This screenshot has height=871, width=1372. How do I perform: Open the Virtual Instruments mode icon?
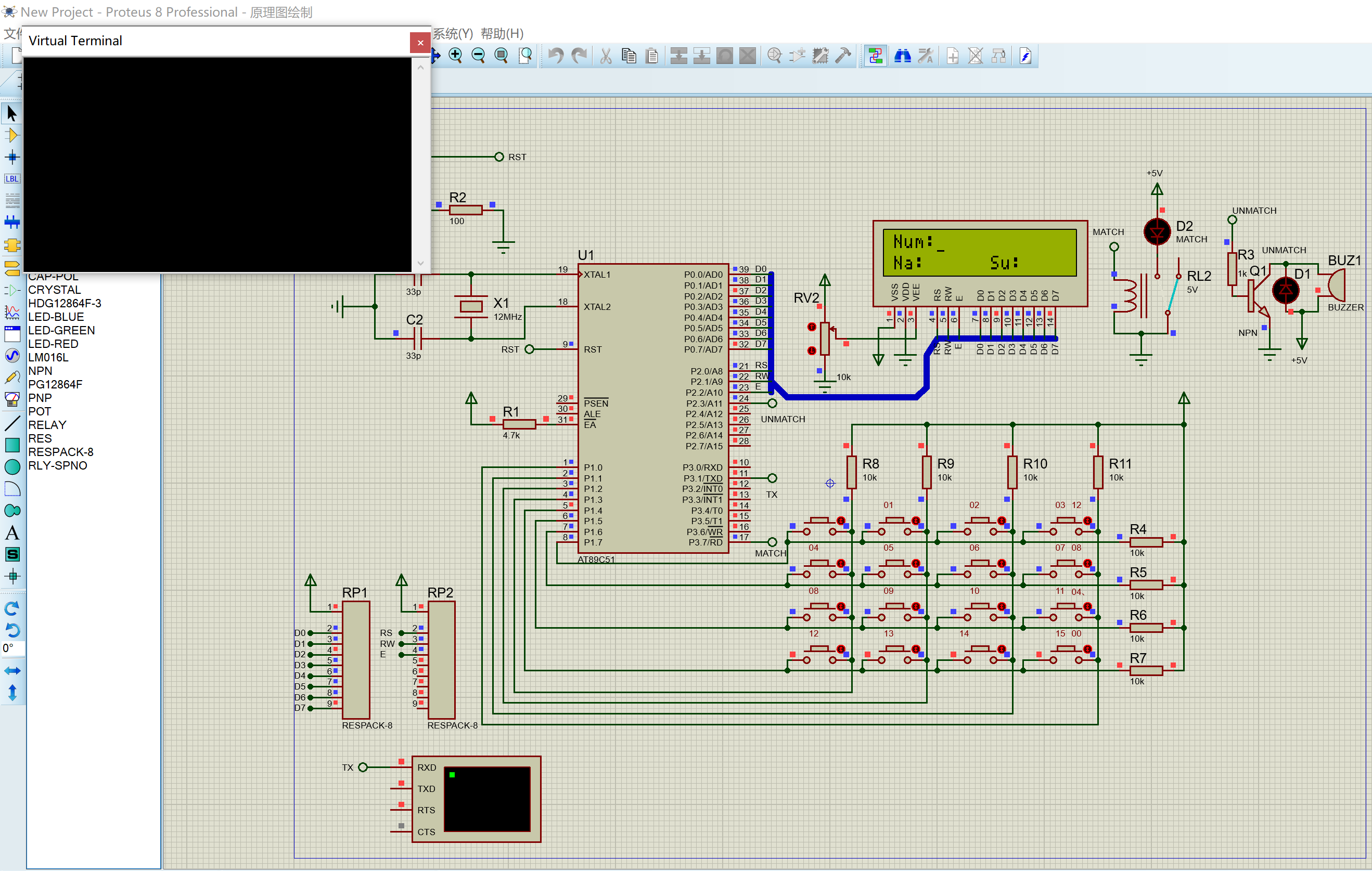tap(12, 400)
